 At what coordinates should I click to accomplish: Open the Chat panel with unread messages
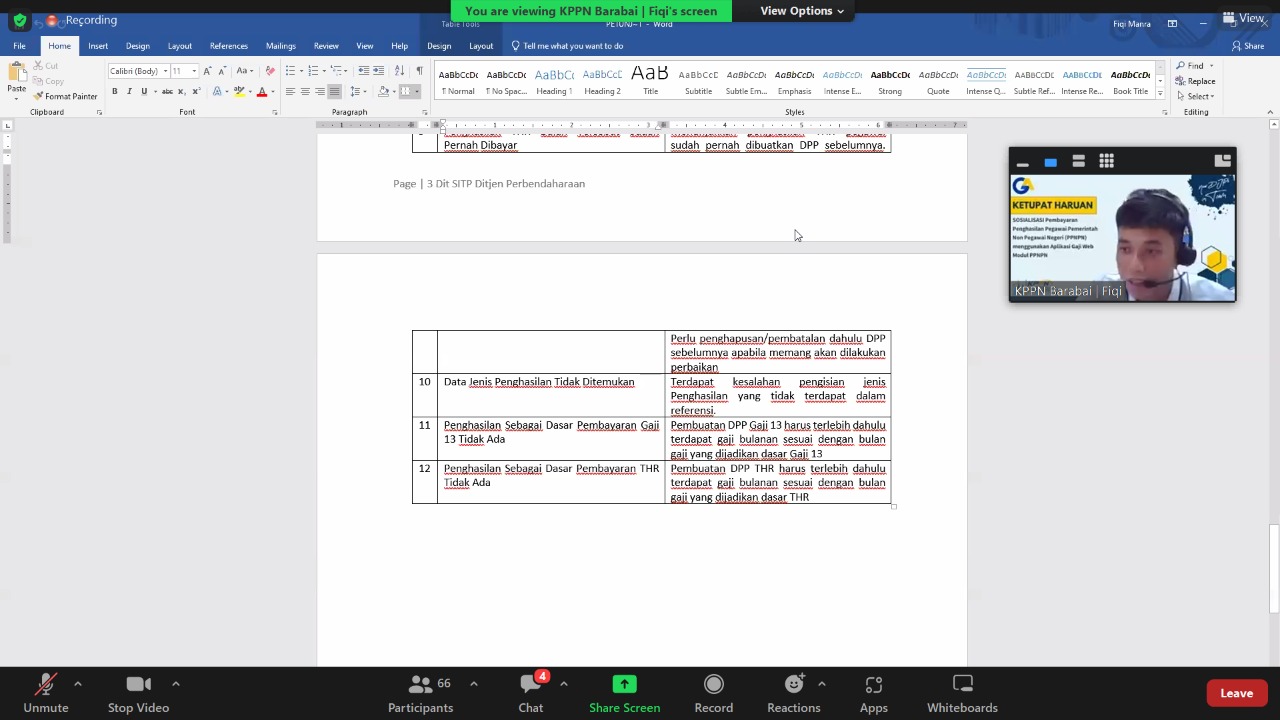click(530, 693)
